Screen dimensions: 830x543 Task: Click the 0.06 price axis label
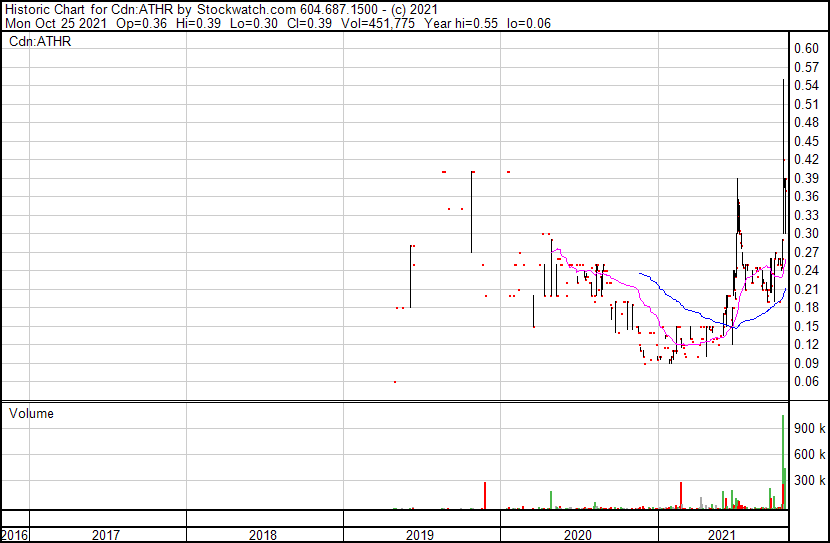(x=806, y=382)
